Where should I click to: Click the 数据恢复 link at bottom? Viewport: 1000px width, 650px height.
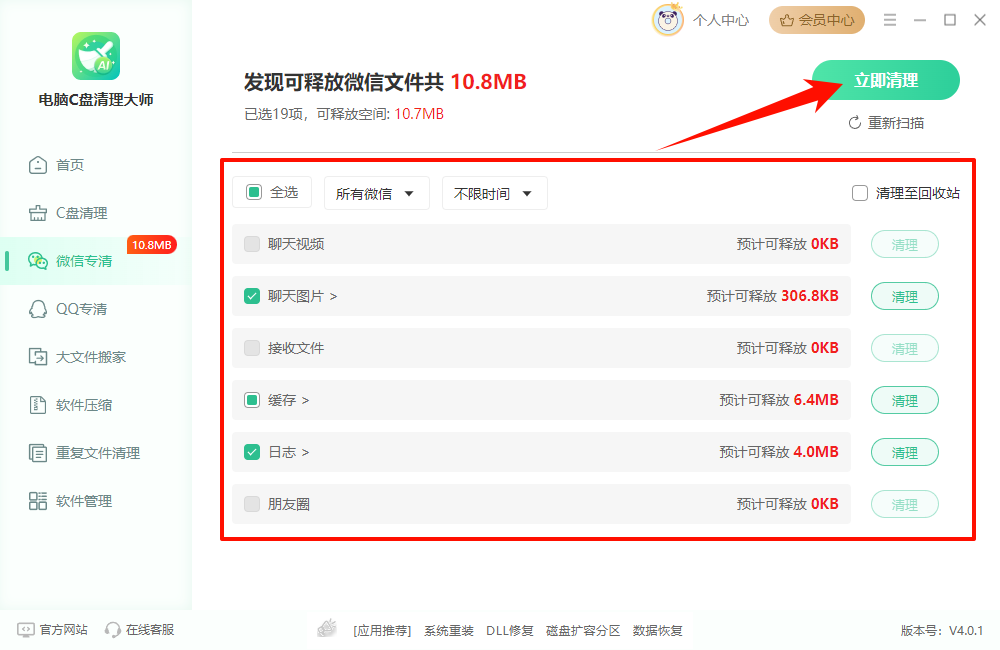pos(658,630)
